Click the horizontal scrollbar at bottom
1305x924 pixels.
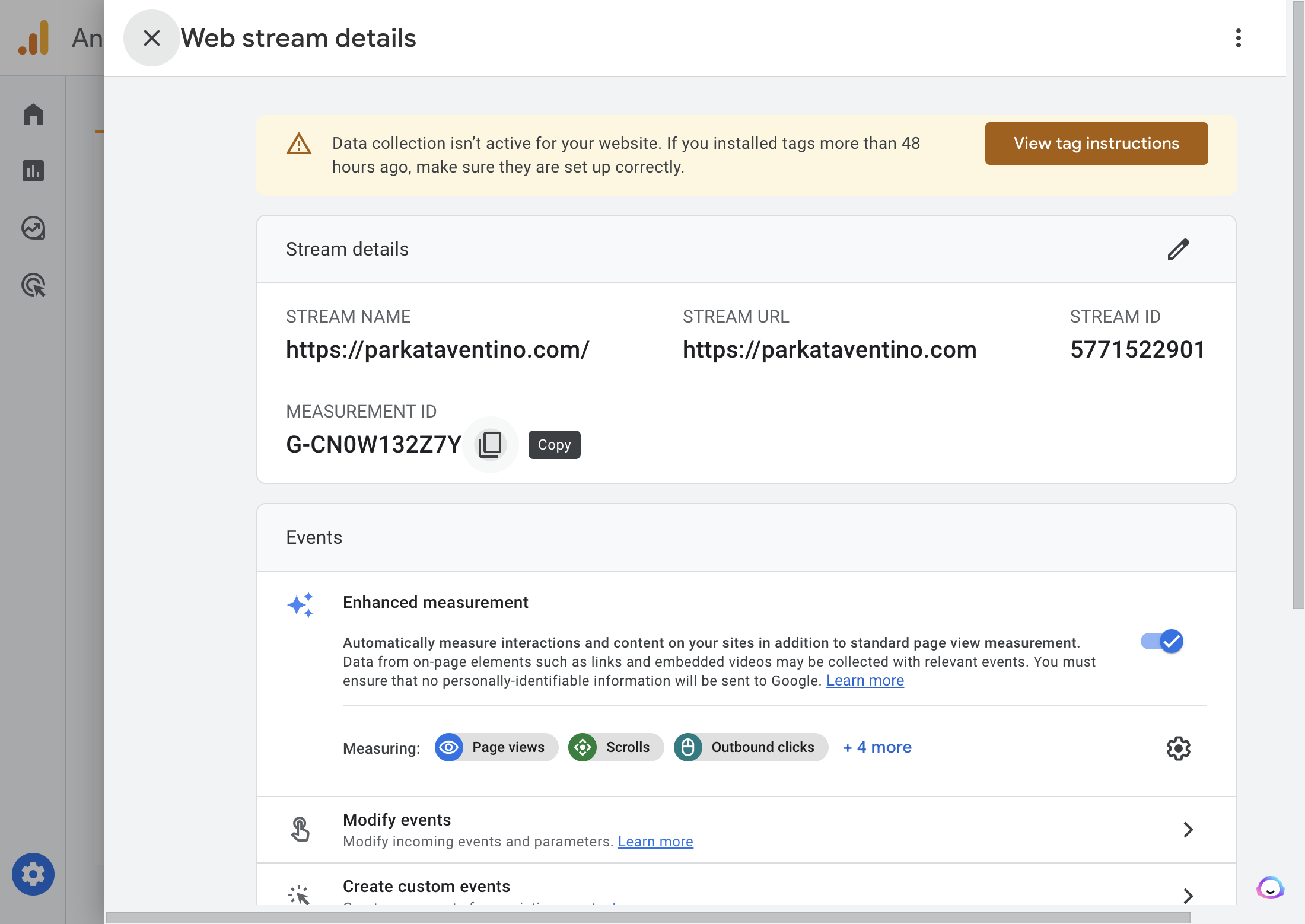[648, 917]
